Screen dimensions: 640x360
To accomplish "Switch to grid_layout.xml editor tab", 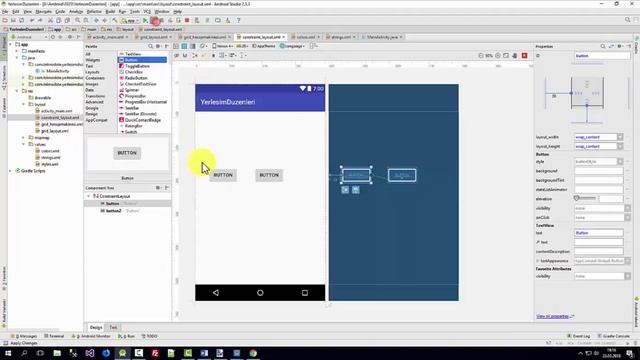I will [x=153, y=37].
